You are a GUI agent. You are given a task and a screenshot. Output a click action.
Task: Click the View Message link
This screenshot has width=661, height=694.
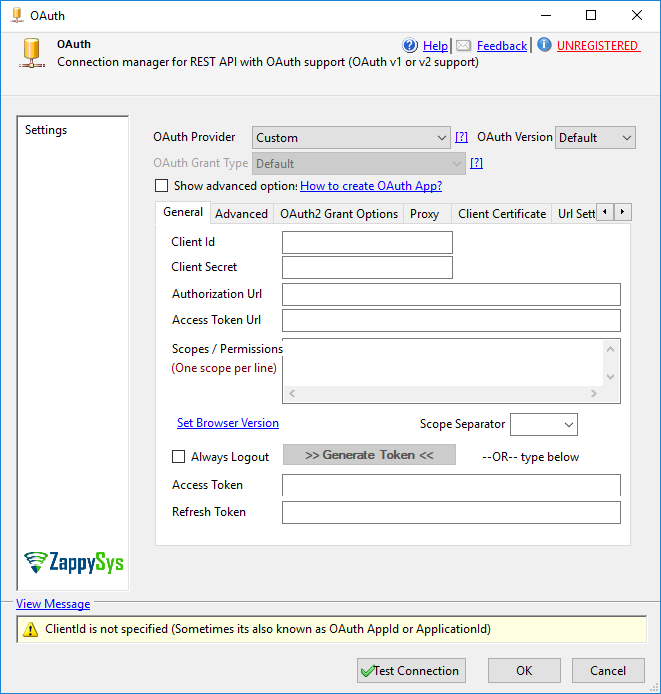53,604
